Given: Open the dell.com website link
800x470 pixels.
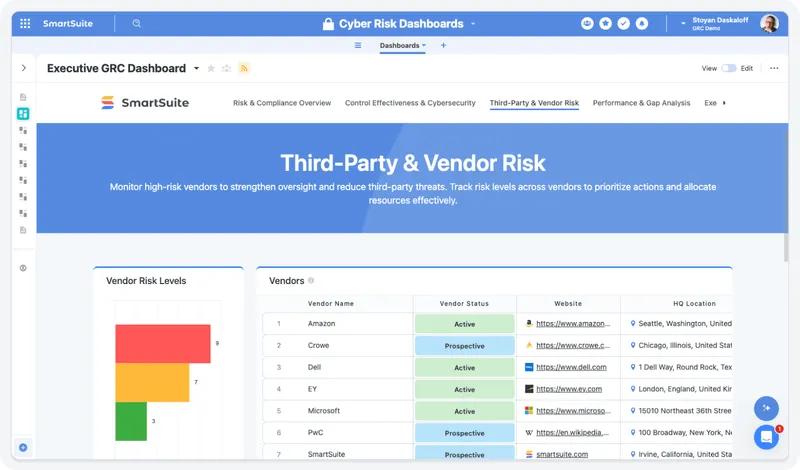Looking at the screenshot, I should 571,367.
